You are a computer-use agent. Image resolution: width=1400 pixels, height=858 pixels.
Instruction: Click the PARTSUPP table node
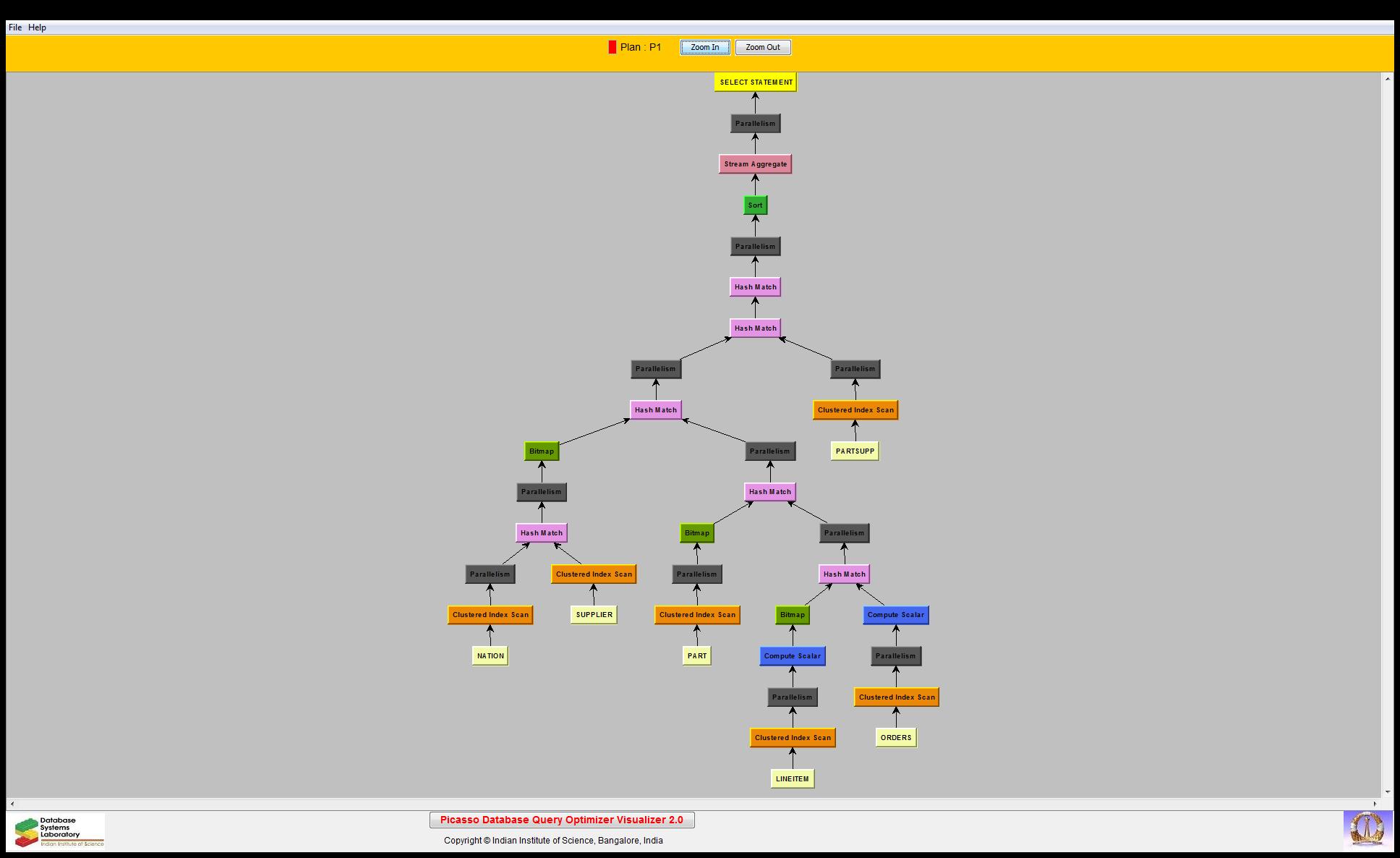tap(854, 451)
